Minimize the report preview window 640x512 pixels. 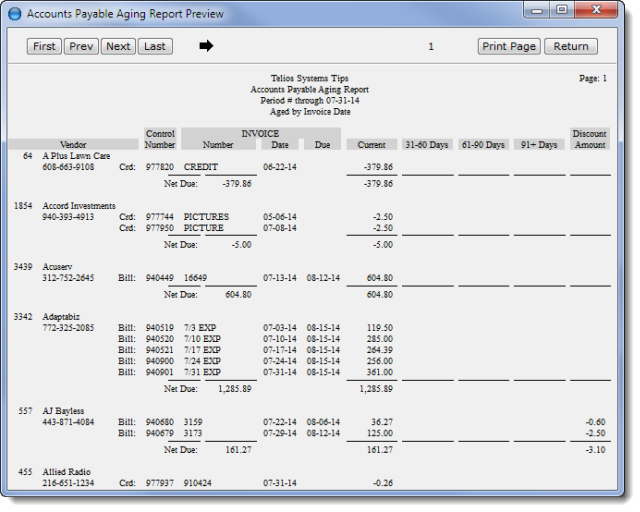point(539,11)
